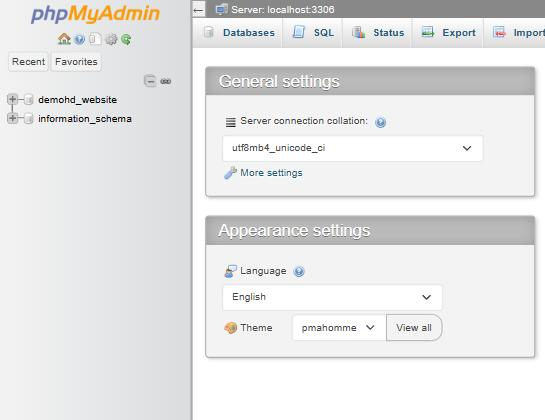Screen dimensions: 545x420
Task: Click the Theme palette icon
Action: 231,328
